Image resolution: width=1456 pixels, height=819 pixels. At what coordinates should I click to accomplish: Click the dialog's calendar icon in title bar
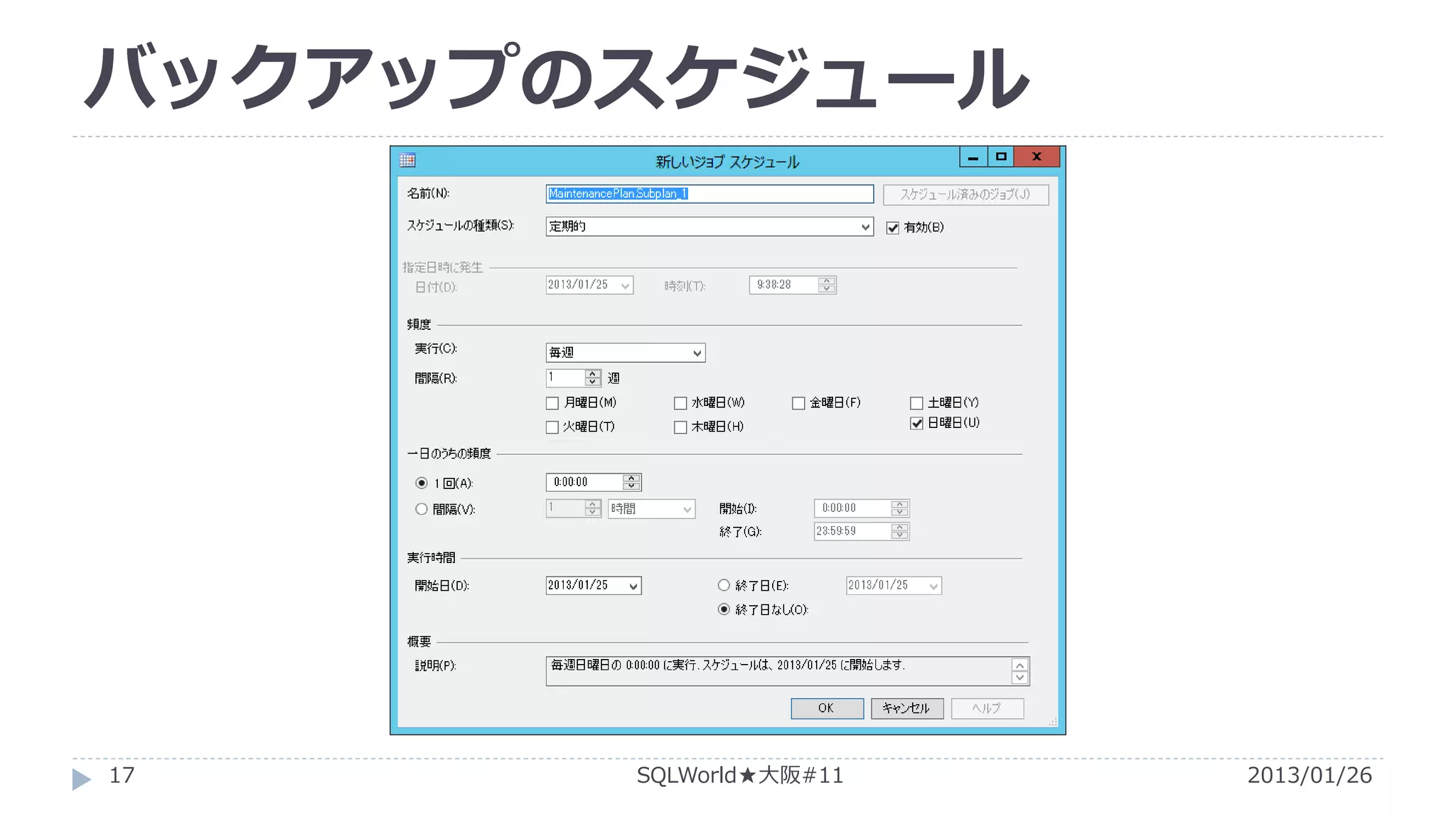click(x=407, y=160)
